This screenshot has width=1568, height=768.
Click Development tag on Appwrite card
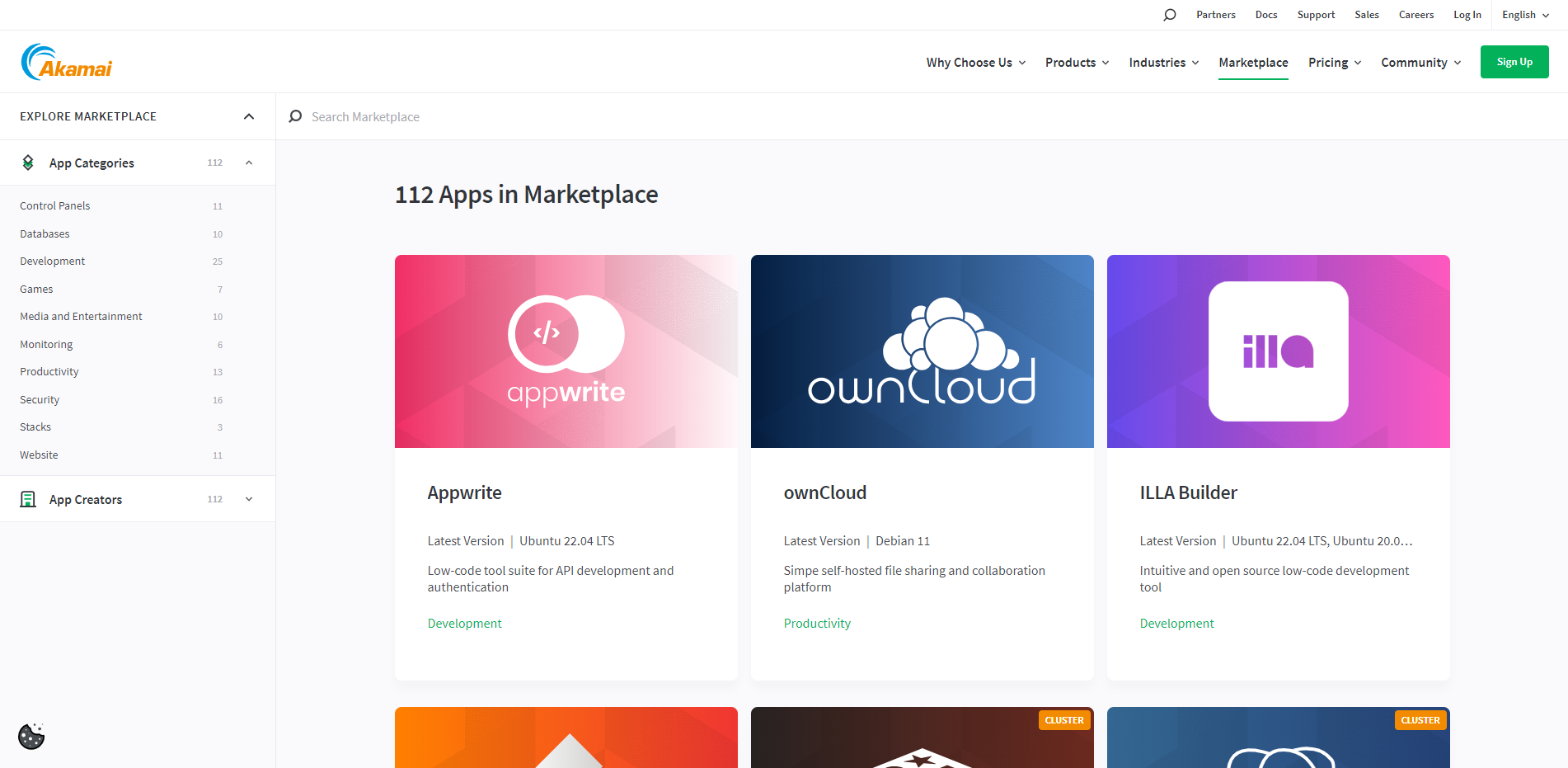coord(464,624)
